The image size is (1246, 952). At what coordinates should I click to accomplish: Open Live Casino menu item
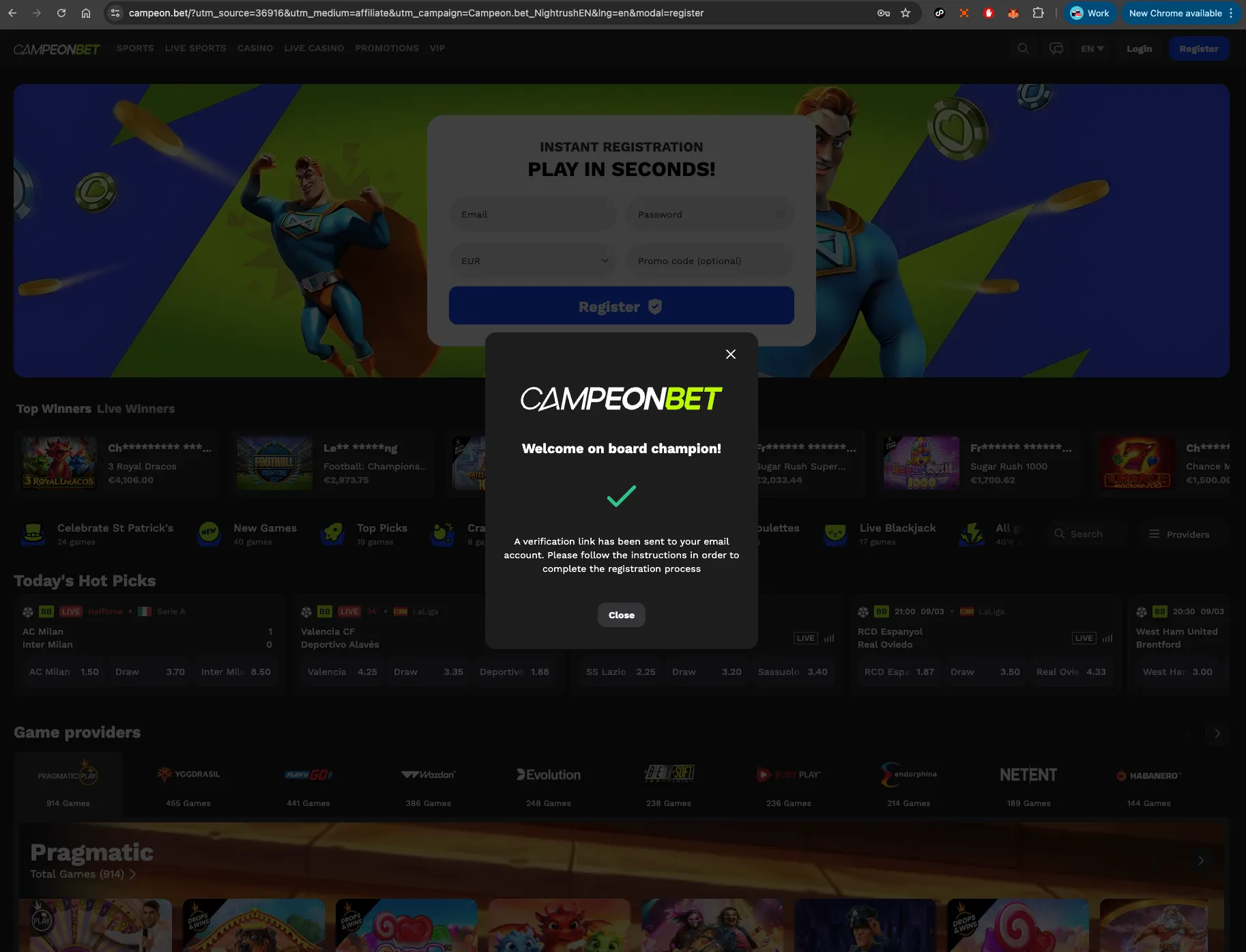click(x=314, y=48)
